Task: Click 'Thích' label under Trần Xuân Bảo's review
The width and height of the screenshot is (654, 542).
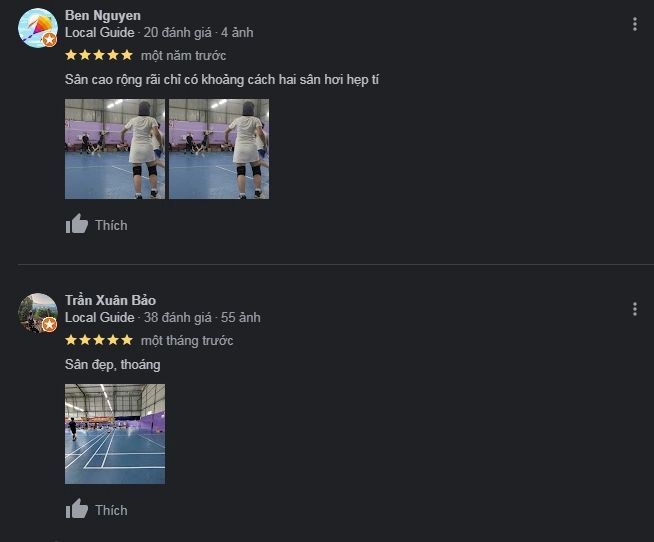Action: coord(111,510)
